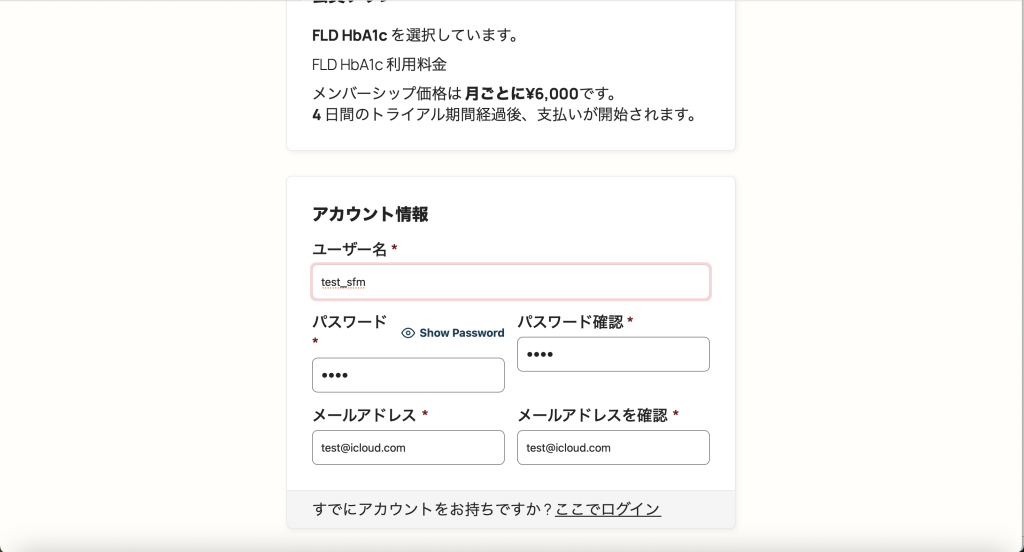The image size is (1024, 552).
Task: Click the bold FLD HbA1c plan name
Action: [x=349, y=36]
